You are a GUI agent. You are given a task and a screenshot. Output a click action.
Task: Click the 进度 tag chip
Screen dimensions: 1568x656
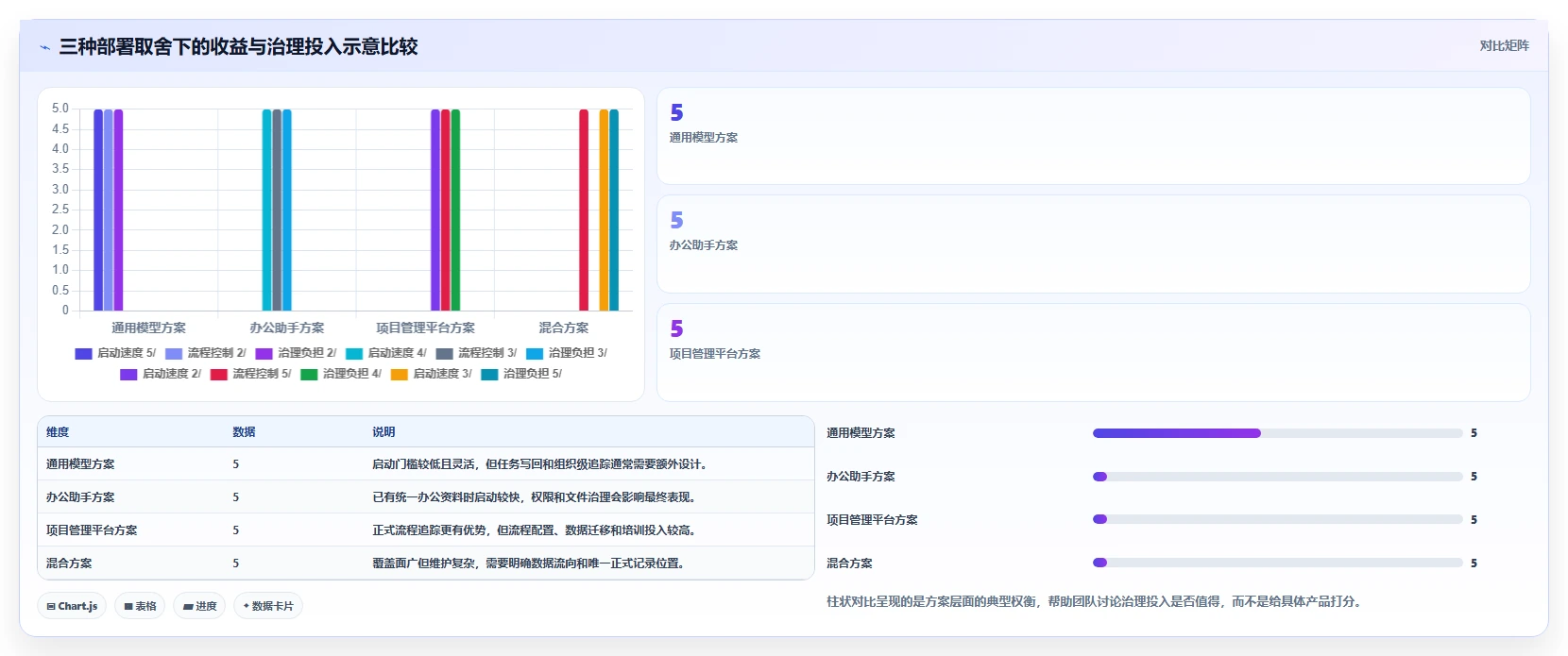tap(199, 606)
